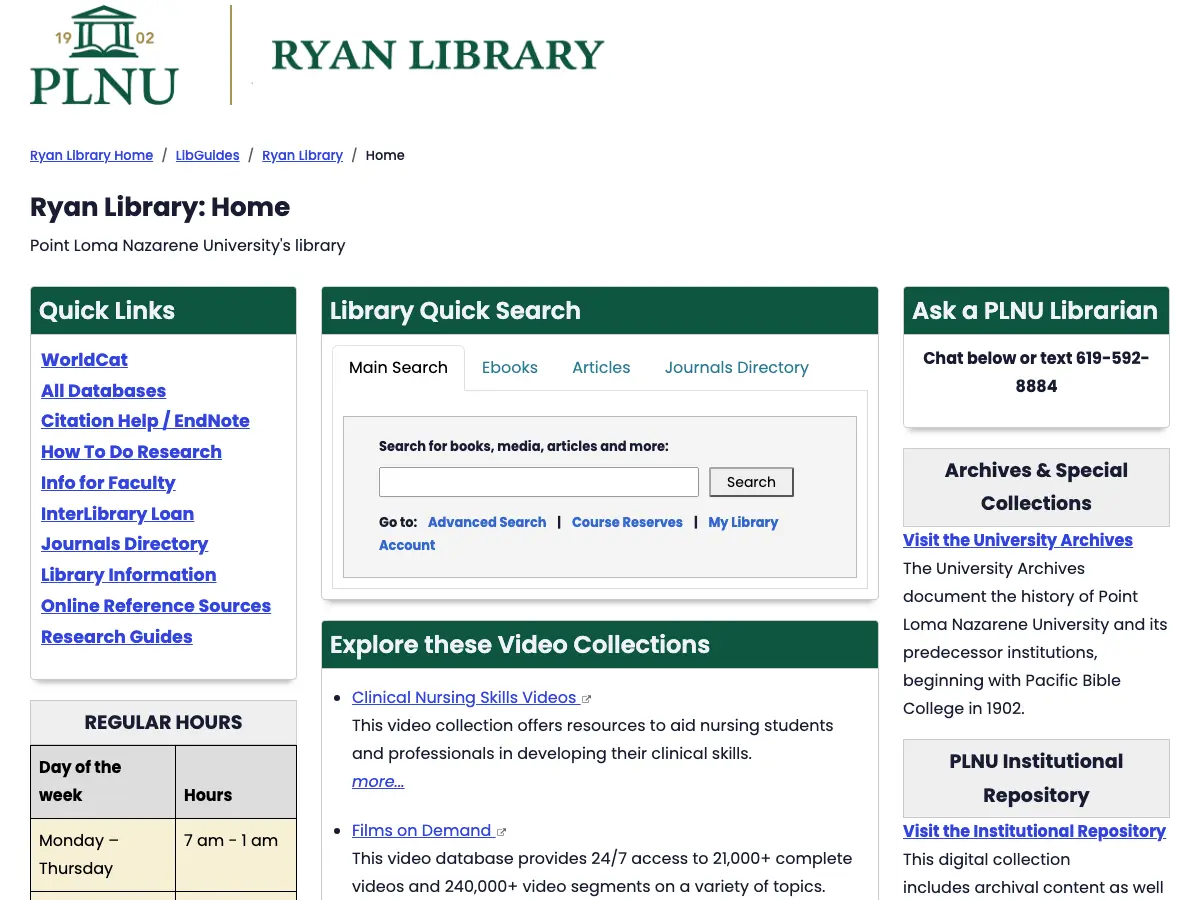Open Journals Directory quick link in sidebar
Viewport: 1200px width, 900px height.
click(124, 544)
